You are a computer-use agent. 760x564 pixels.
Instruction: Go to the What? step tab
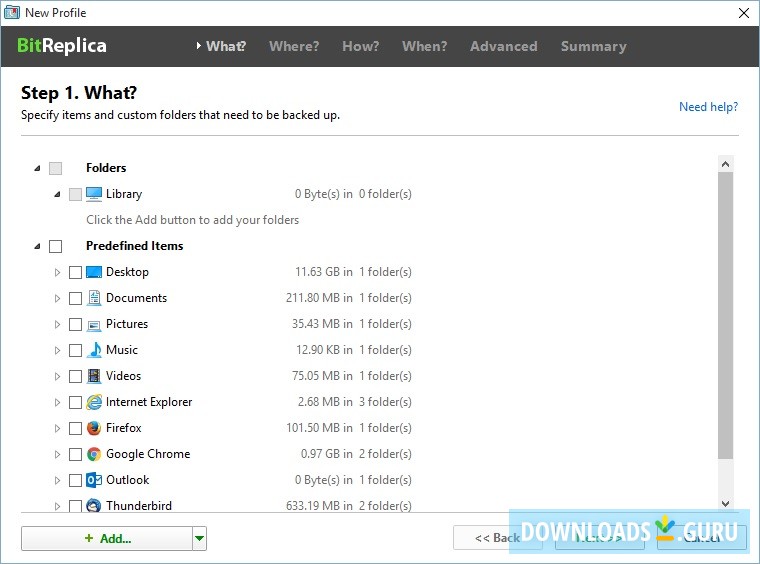(x=226, y=46)
